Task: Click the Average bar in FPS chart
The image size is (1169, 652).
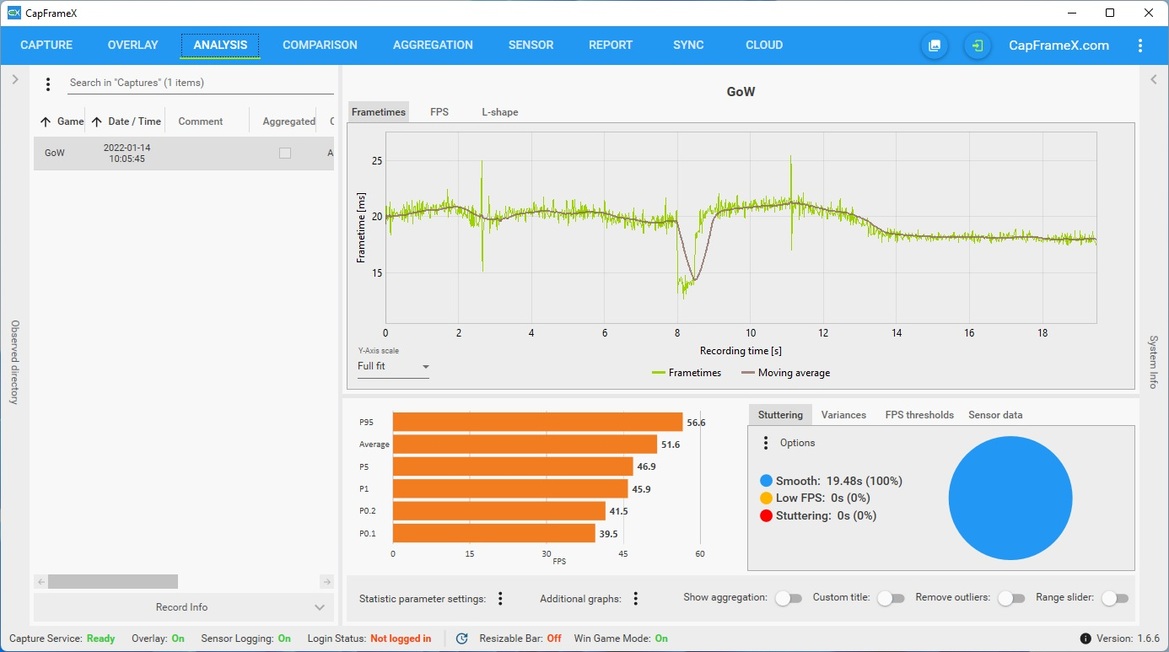Action: (x=525, y=444)
